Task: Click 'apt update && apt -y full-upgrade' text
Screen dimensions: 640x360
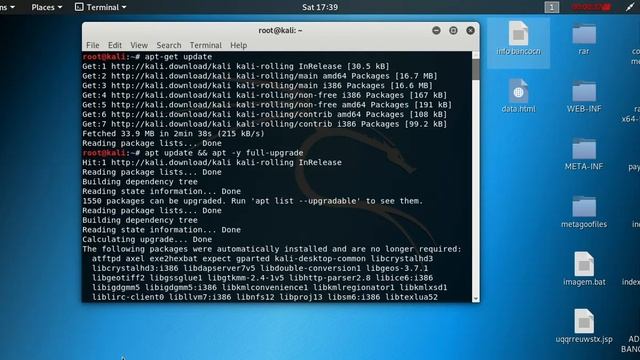Action: [224, 153]
